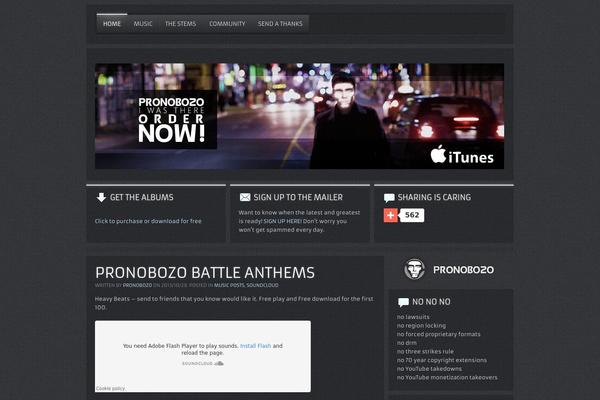Click the 'no YouTube takedowns' line
The image size is (600, 400).
429,369
